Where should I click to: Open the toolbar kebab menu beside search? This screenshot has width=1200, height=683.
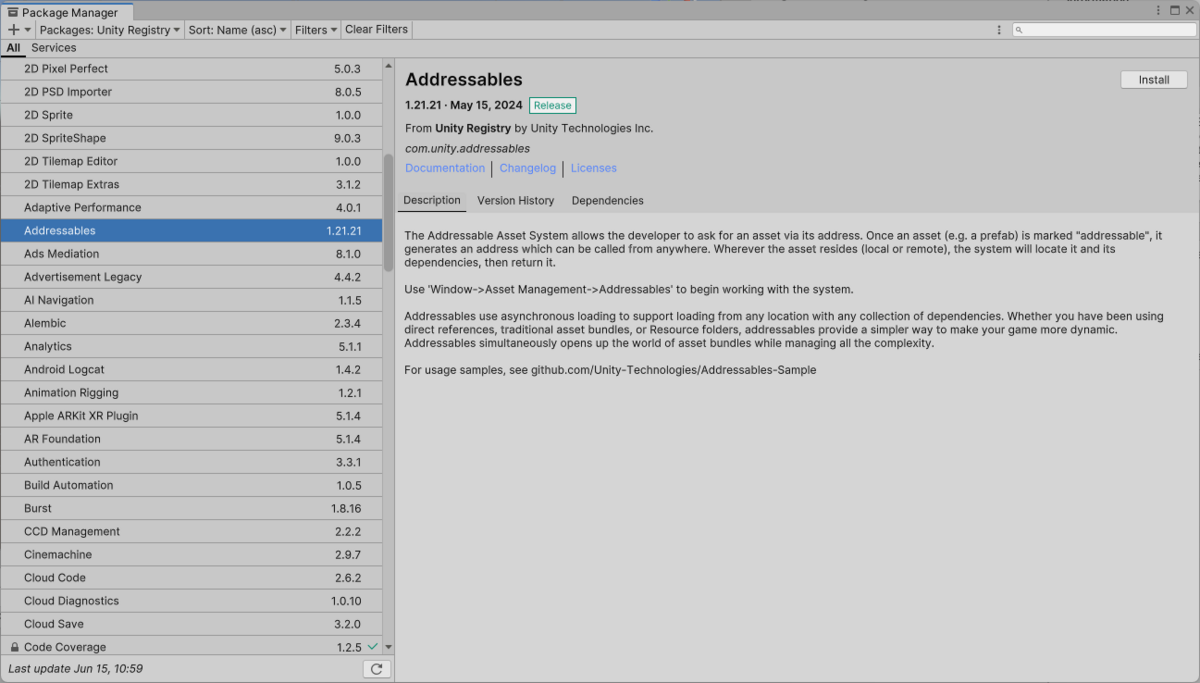999,30
